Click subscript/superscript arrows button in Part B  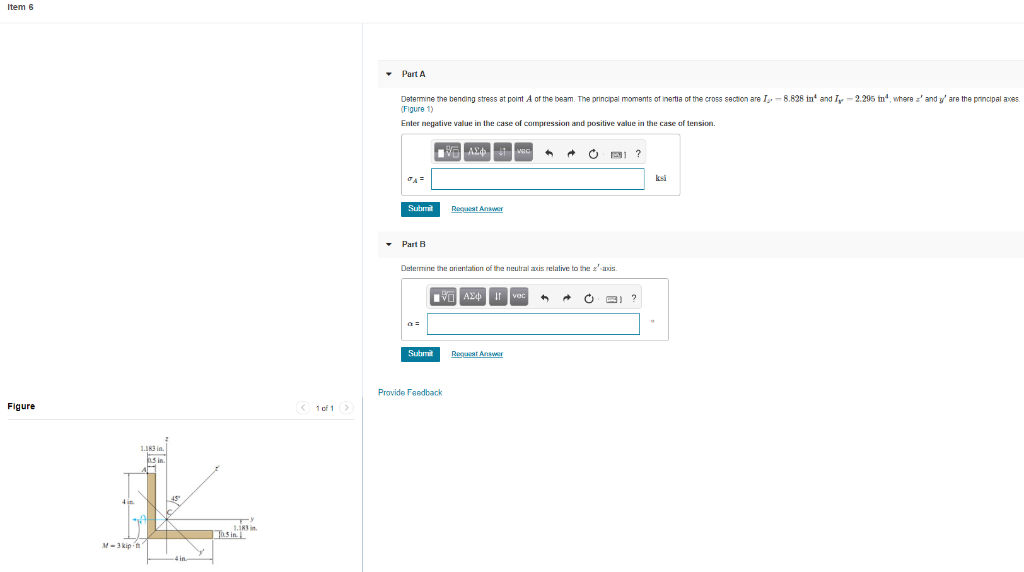498,296
